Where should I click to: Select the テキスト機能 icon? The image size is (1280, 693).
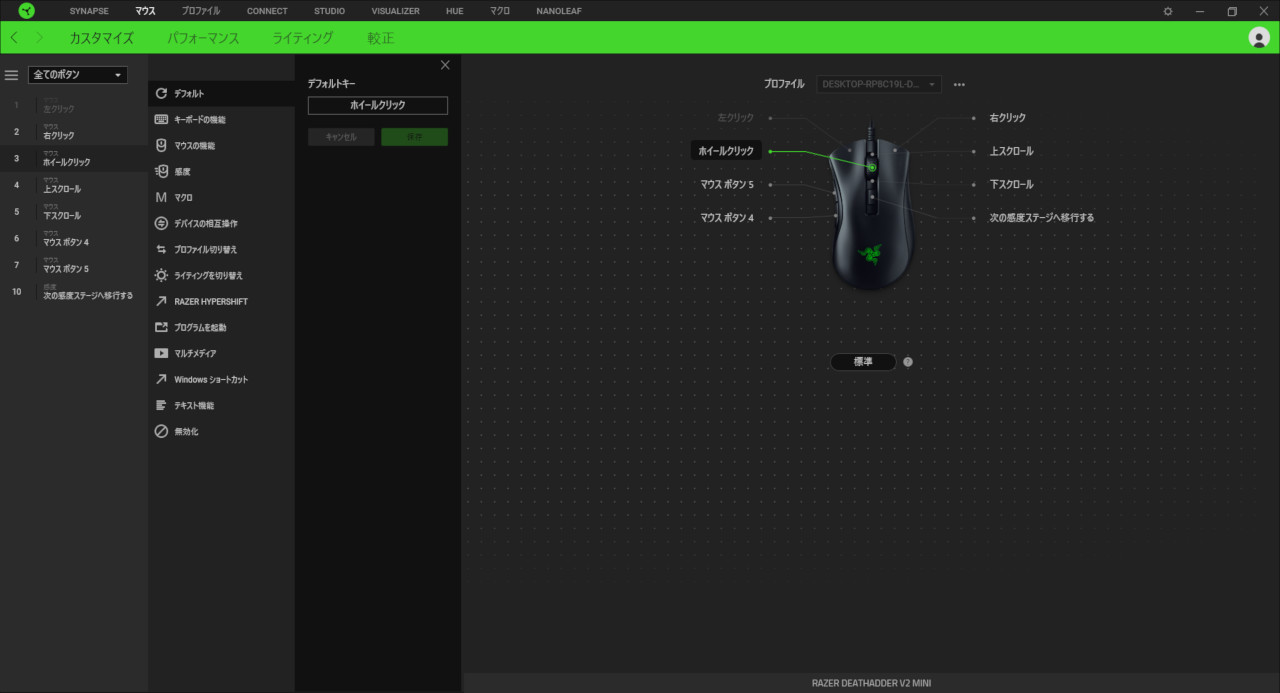pyautogui.click(x=161, y=405)
